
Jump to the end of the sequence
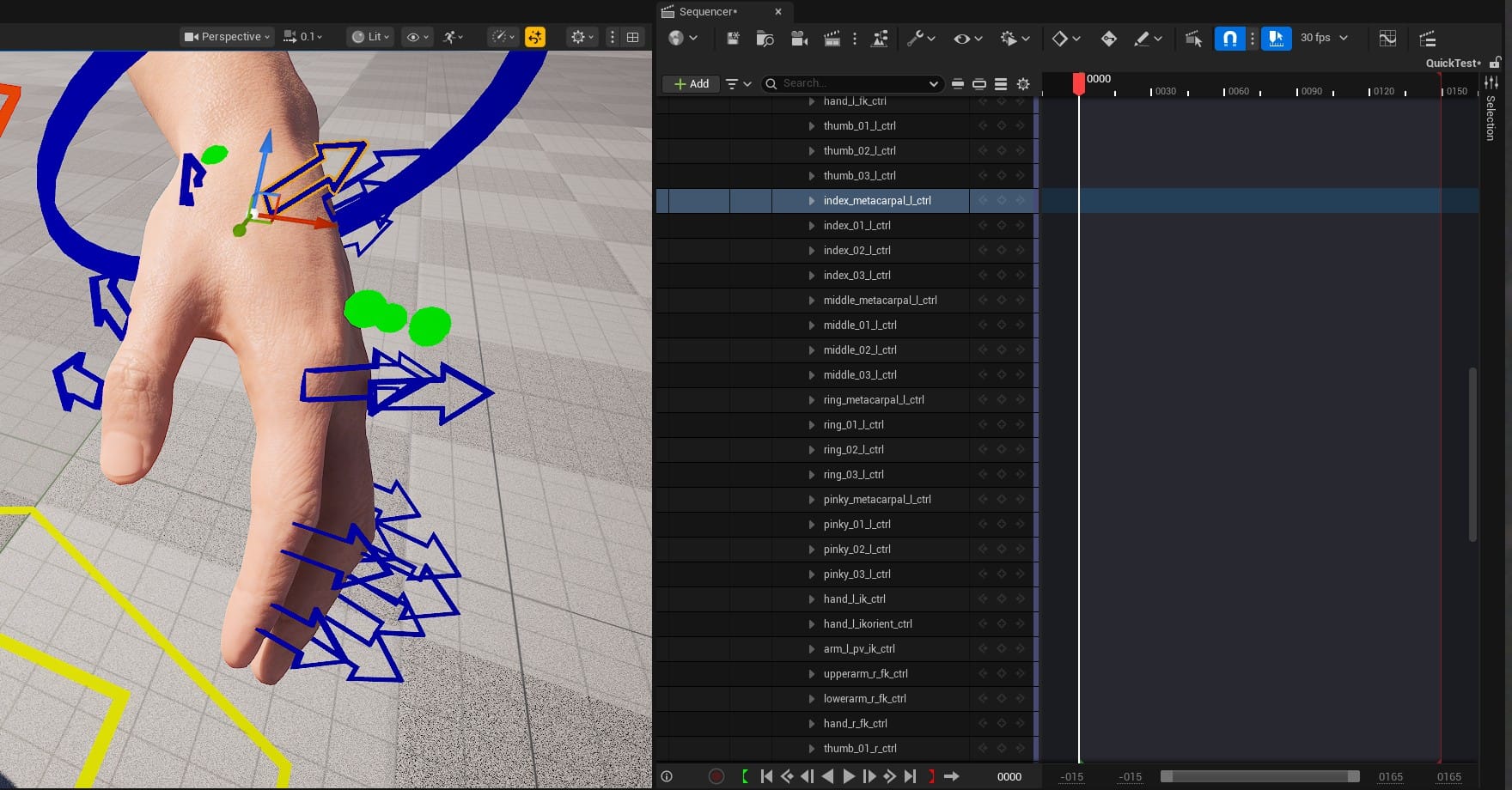[910, 776]
